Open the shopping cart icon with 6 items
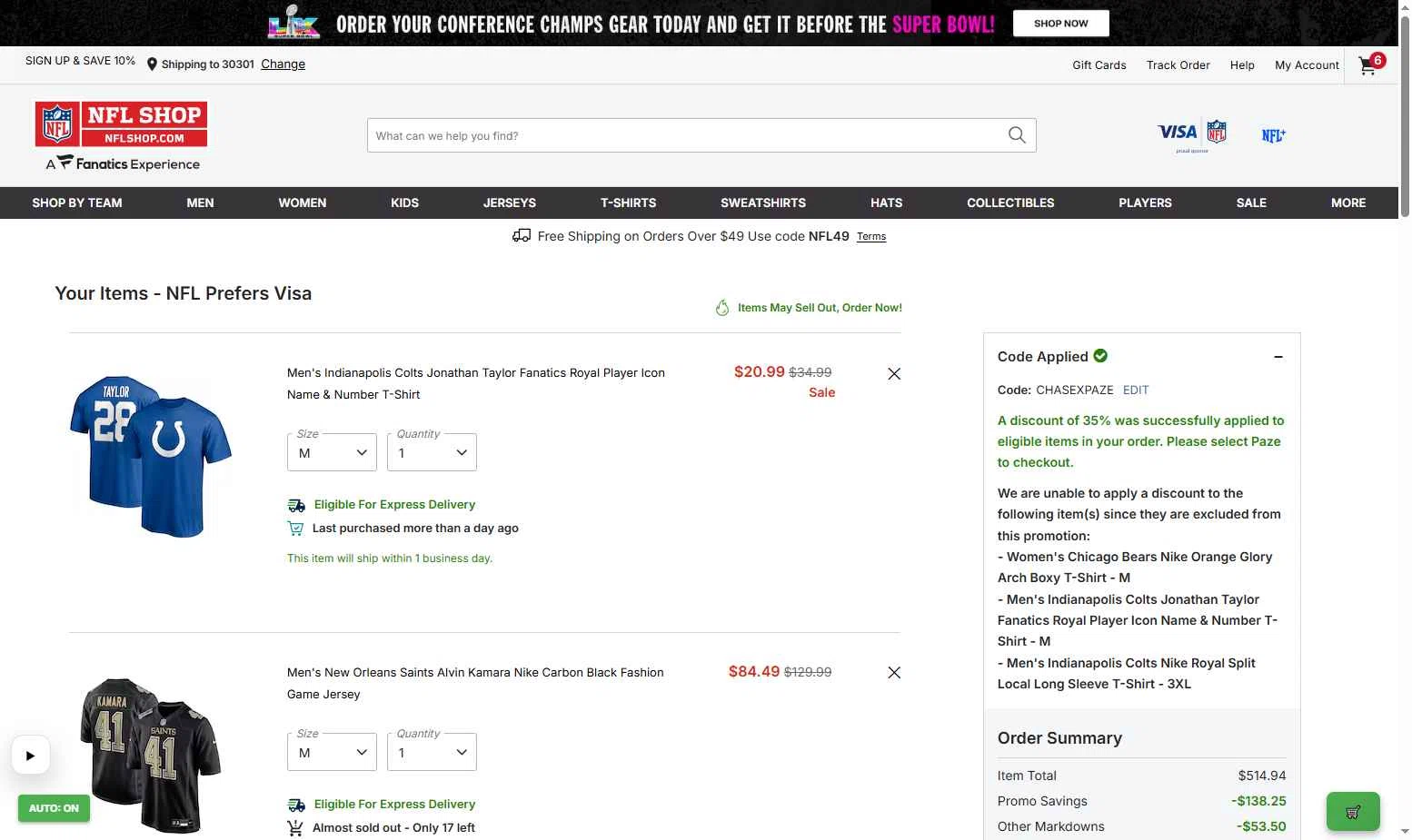This screenshot has height=840, width=1412. (x=1370, y=64)
